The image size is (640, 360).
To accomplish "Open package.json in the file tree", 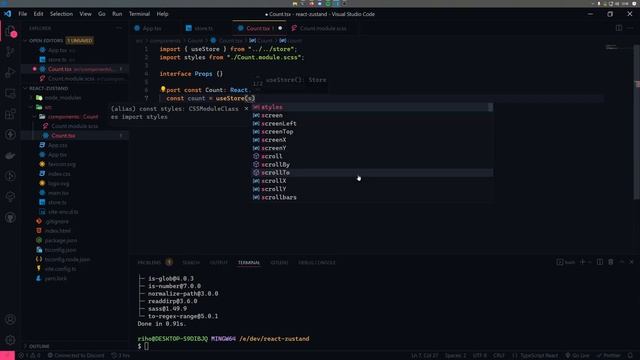I will click(x=60, y=240).
